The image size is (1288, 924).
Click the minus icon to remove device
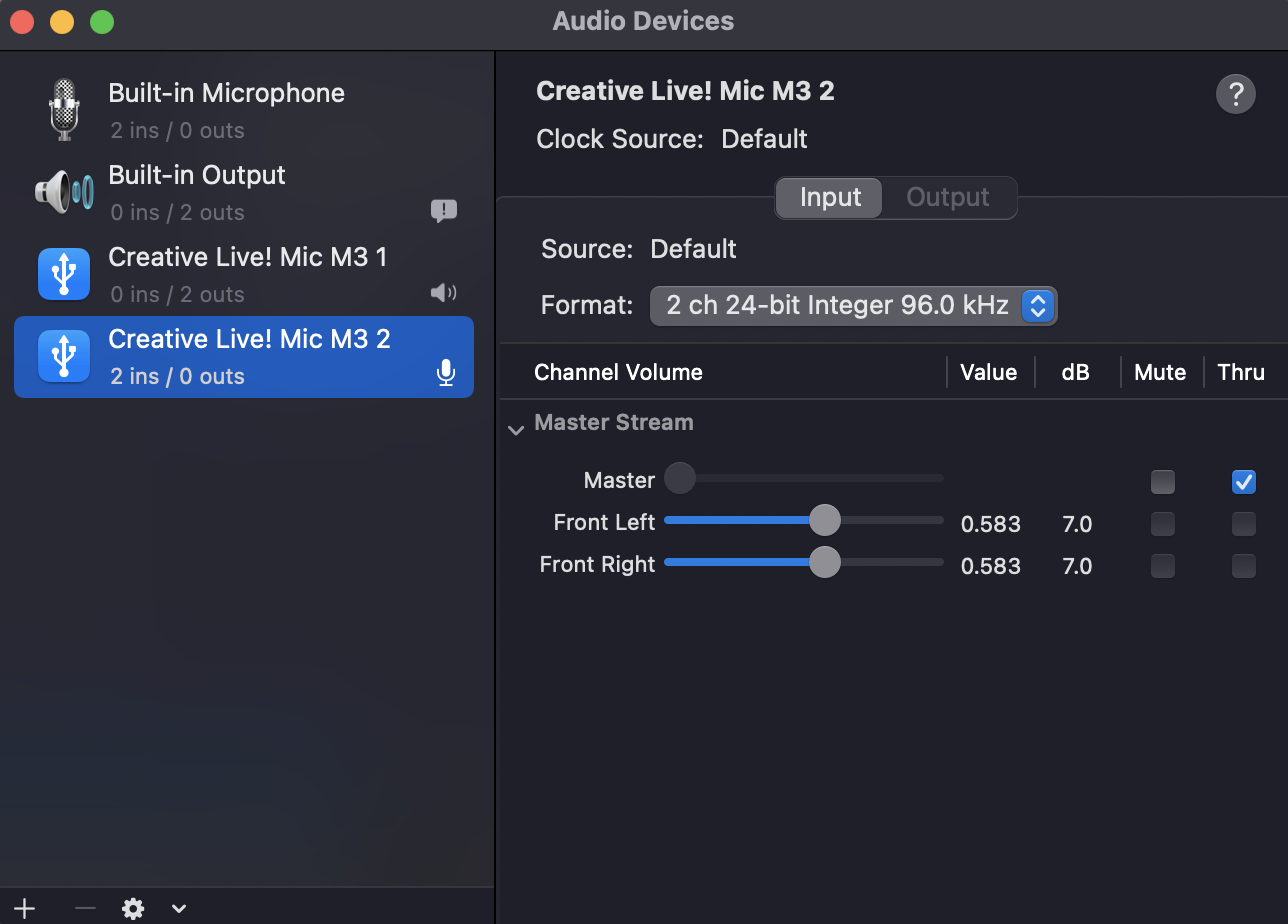[85, 908]
